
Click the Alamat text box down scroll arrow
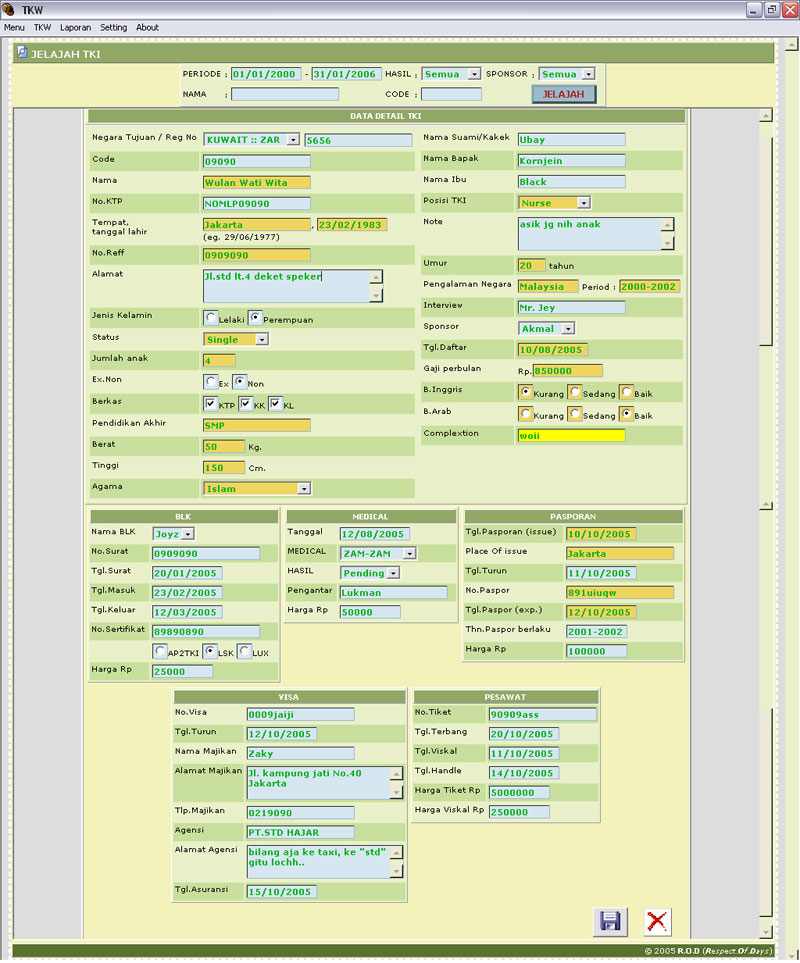(x=376, y=295)
